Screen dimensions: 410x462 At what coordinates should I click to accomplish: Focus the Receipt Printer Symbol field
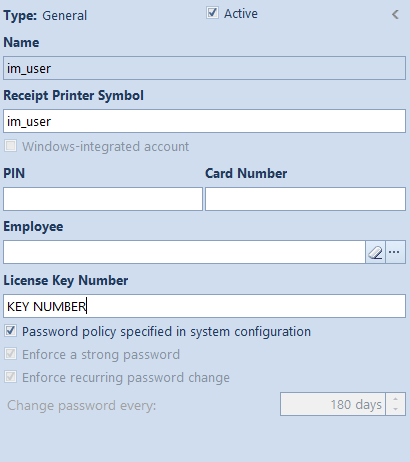click(x=204, y=121)
